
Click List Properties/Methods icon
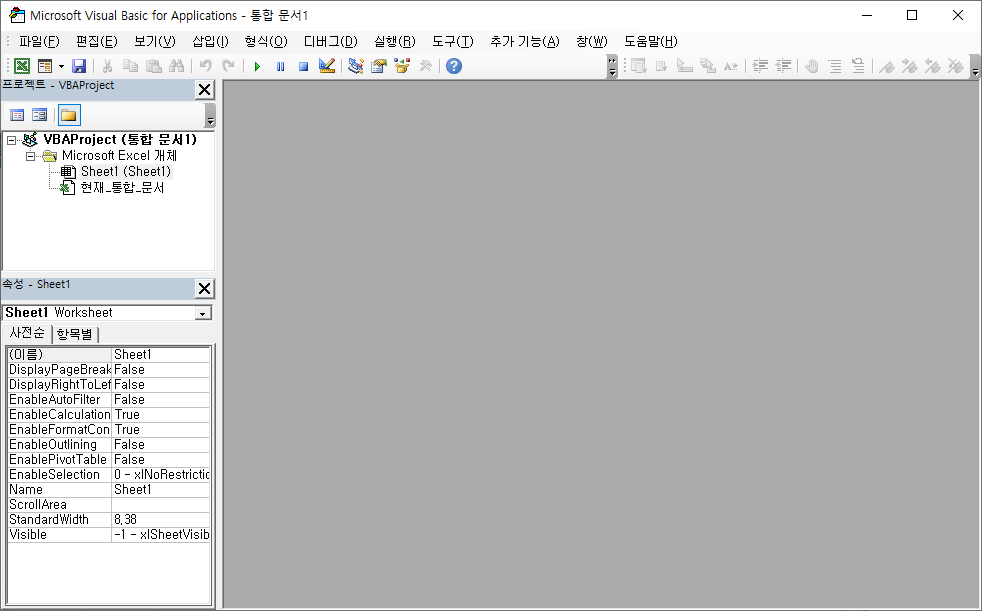639,66
